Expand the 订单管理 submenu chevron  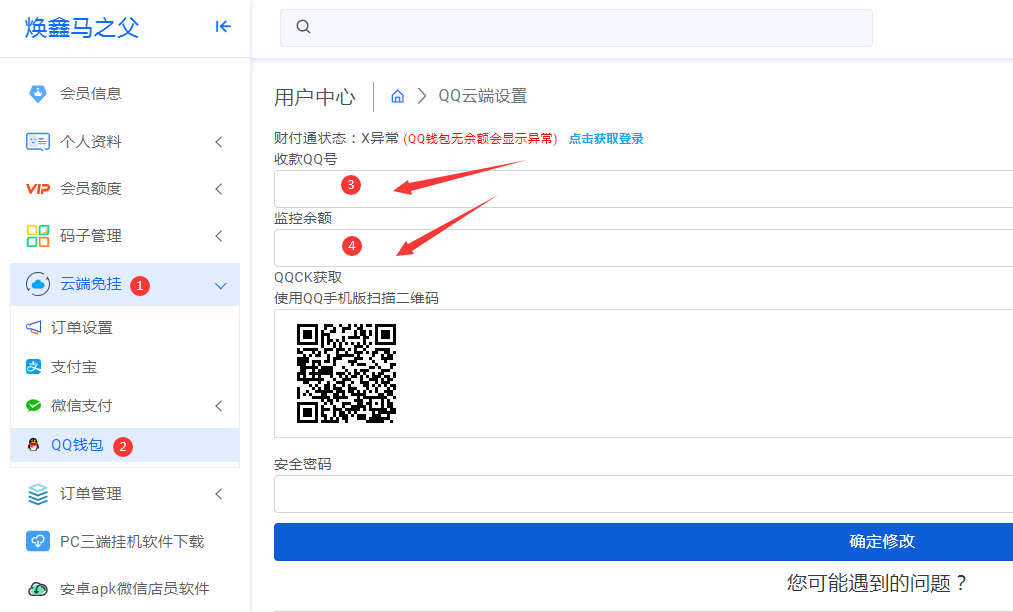click(219, 494)
